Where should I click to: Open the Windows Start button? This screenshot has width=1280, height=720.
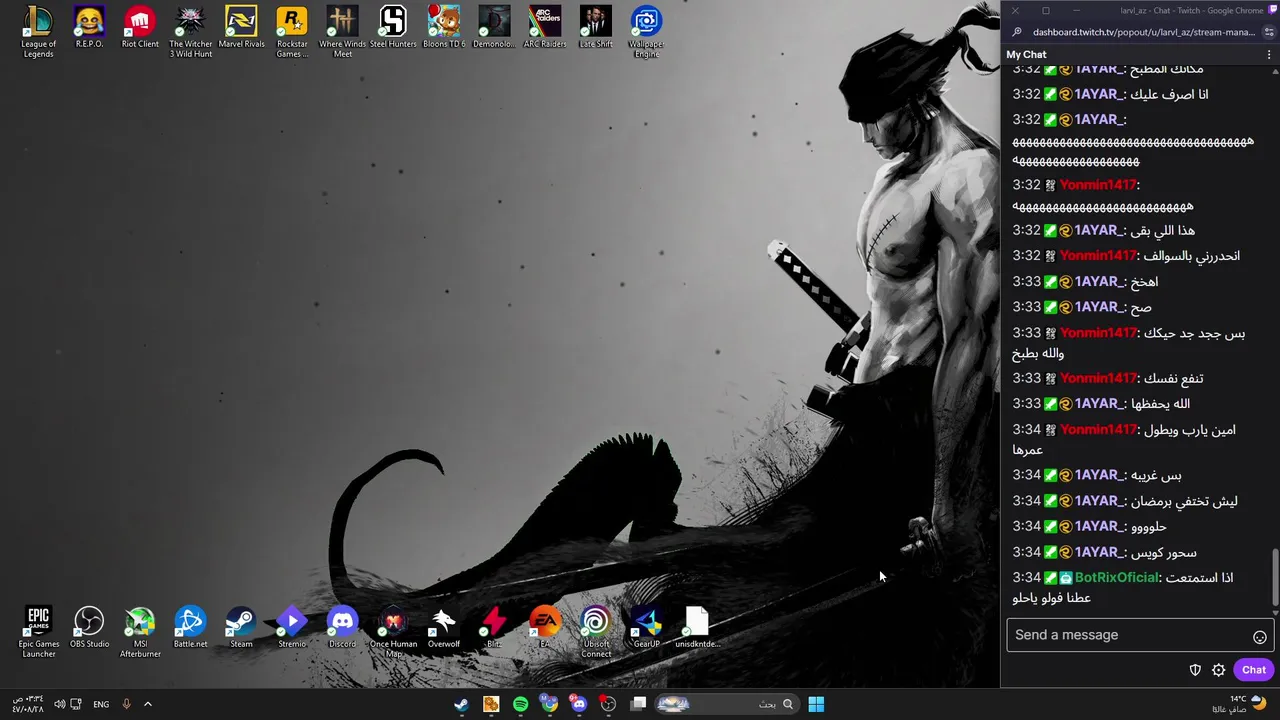coord(816,704)
